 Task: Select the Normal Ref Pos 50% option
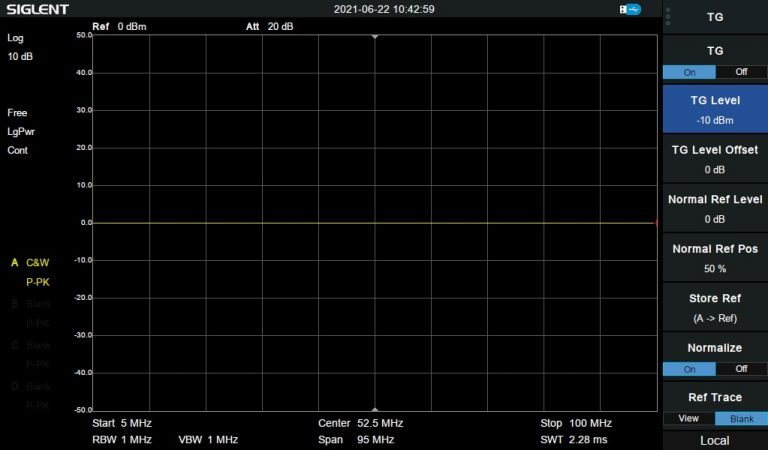714,257
